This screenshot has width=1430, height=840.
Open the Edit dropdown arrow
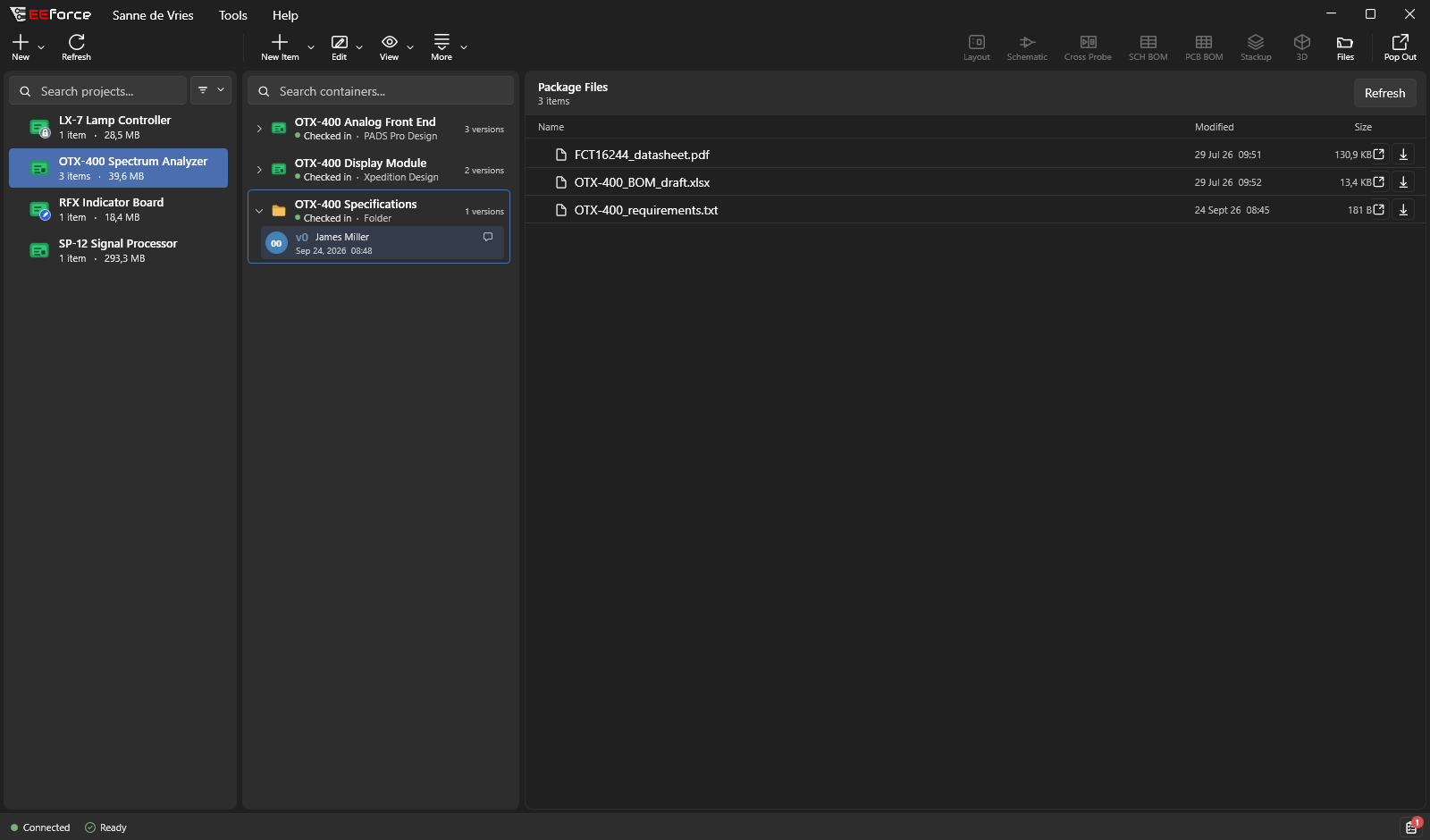click(x=359, y=47)
